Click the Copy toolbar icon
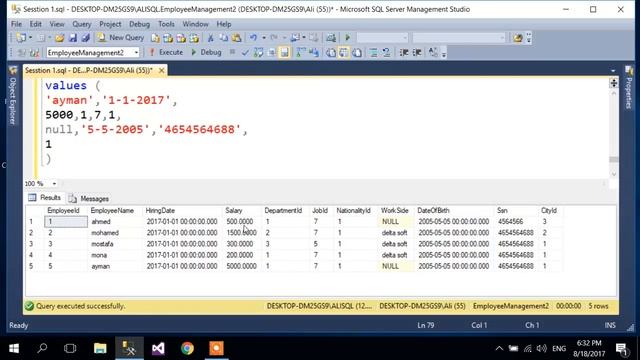This screenshot has width=640, height=360. click(224, 38)
